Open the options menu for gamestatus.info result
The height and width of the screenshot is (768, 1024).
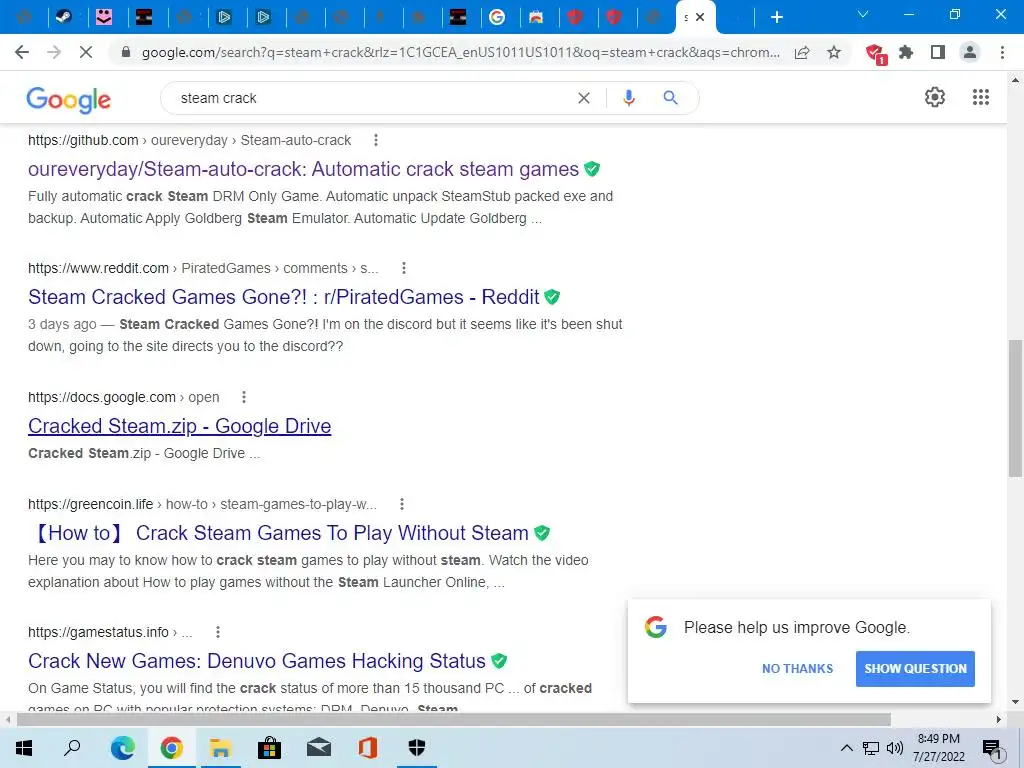(217, 632)
